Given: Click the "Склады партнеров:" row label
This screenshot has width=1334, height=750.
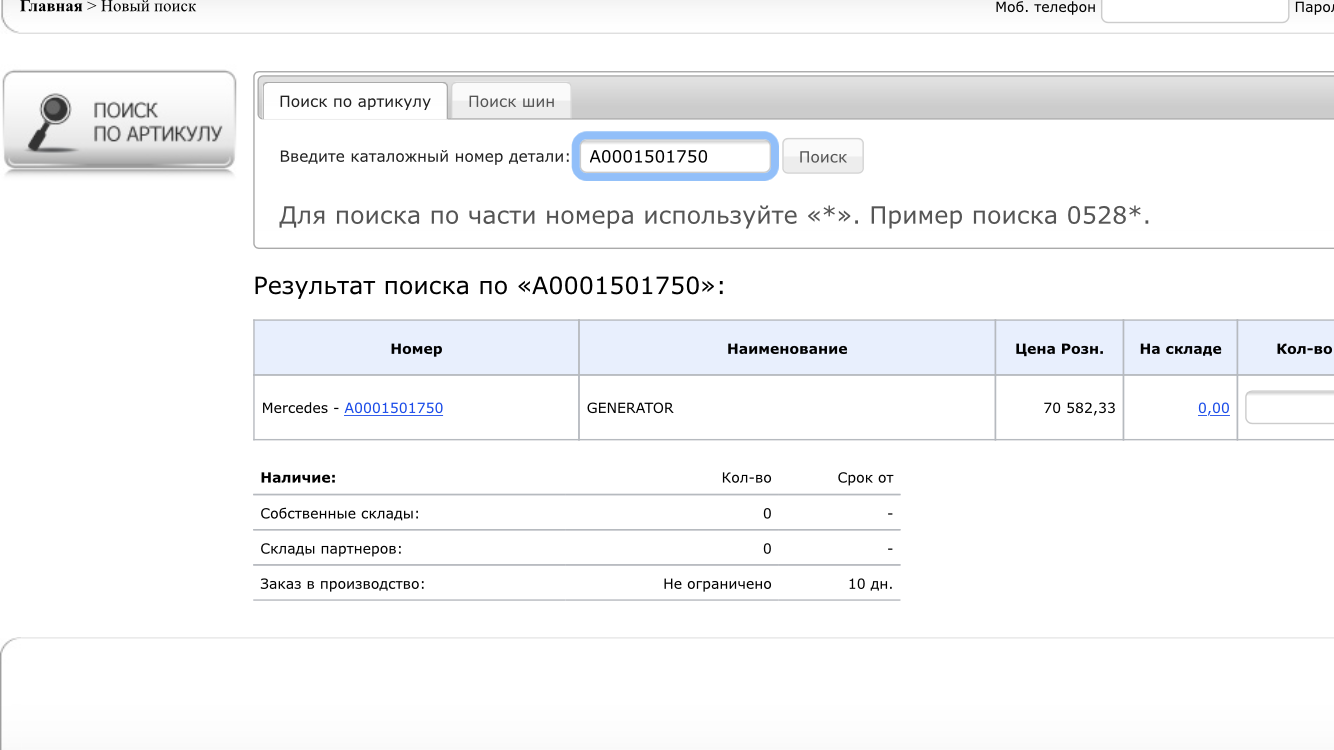Looking at the screenshot, I should [331, 548].
